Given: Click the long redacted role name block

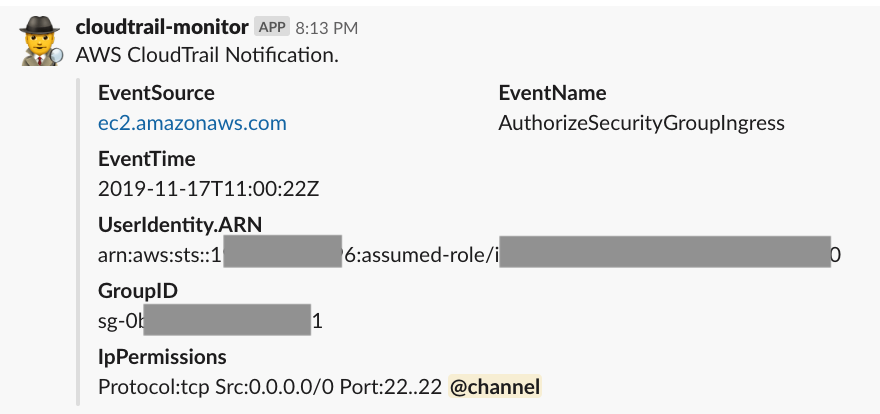Looking at the screenshot, I should (x=664, y=251).
